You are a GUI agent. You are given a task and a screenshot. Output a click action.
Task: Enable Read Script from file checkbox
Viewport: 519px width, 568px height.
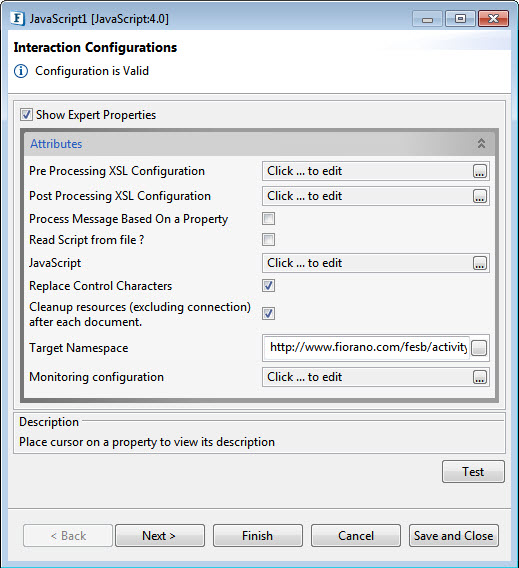[x=268, y=239]
